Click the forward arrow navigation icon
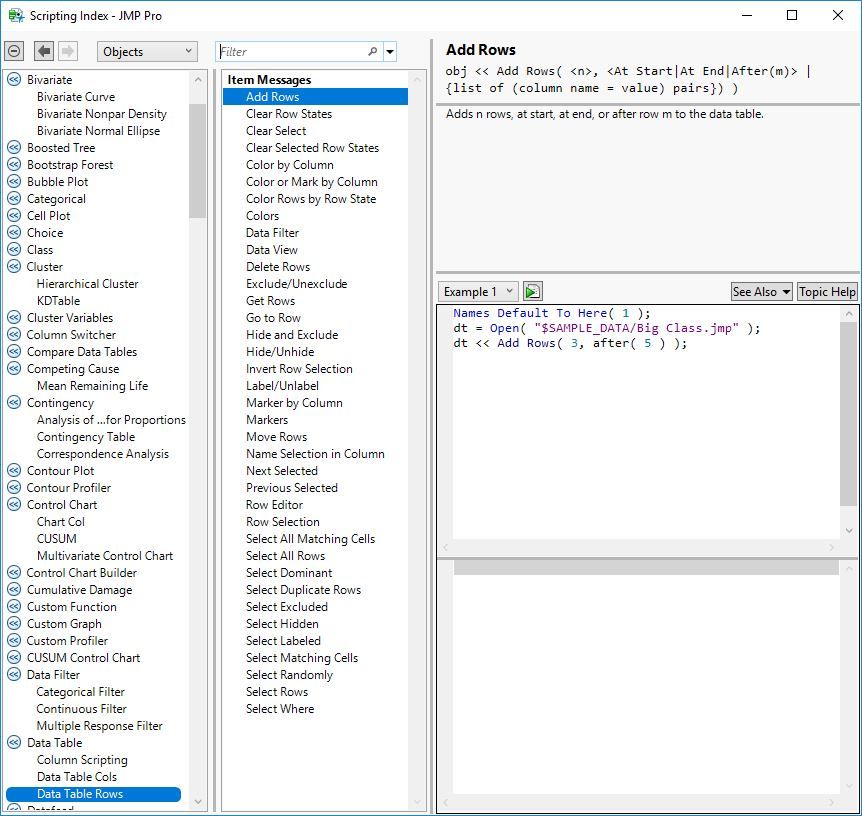 (68, 51)
